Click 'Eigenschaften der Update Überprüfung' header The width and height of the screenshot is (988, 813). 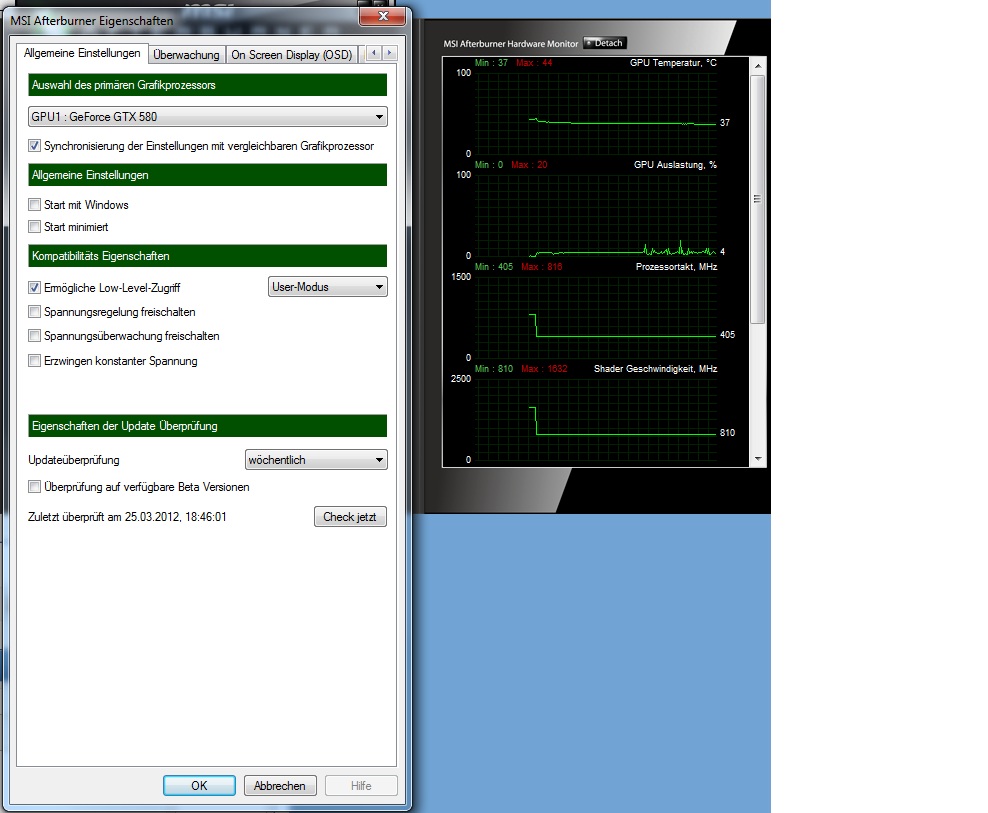click(x=207, y=426)
